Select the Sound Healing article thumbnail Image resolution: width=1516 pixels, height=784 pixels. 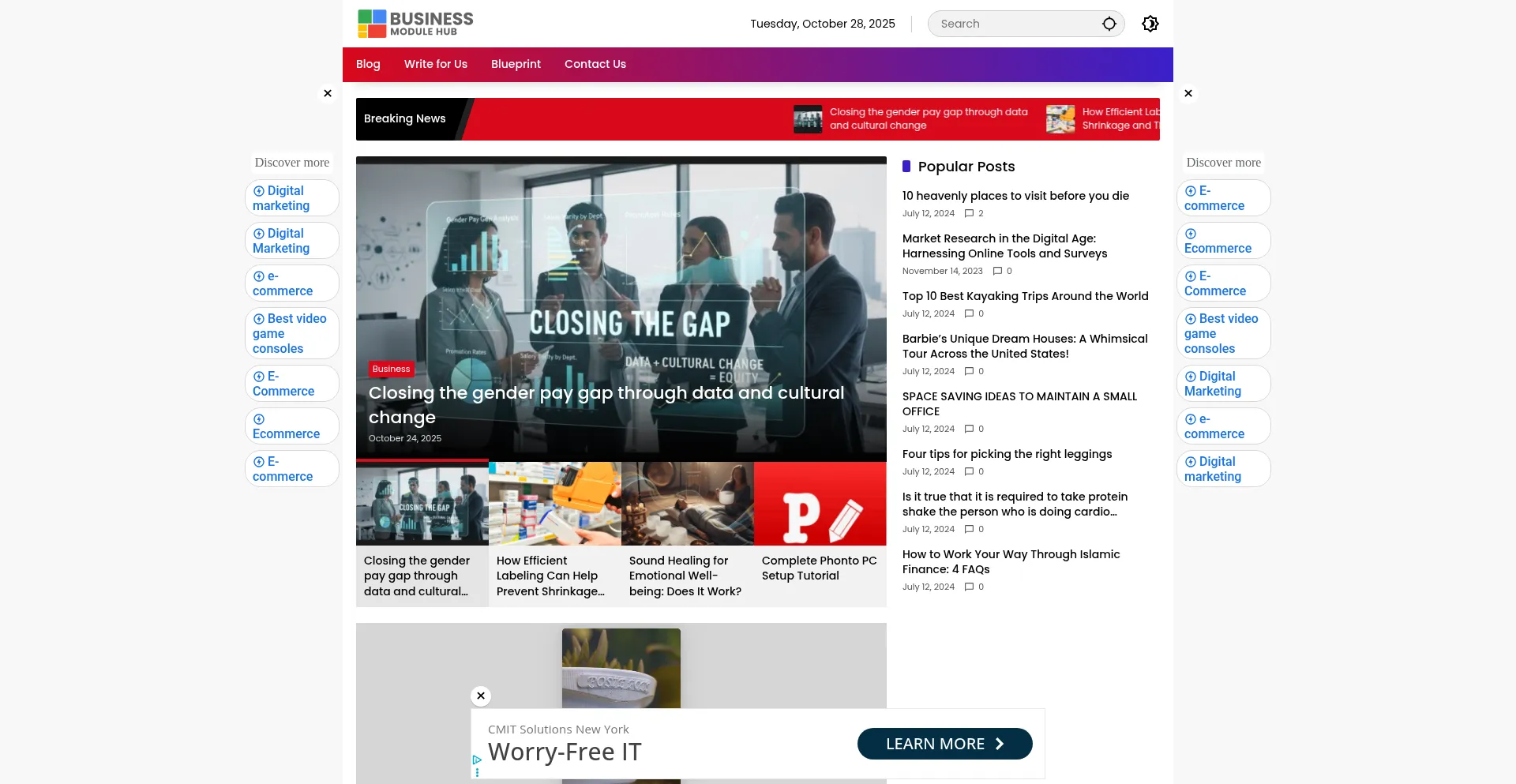tap(687, 504)
